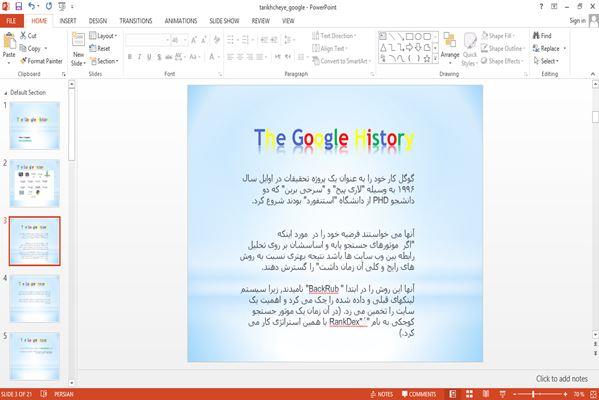Toggle Italic formatting
Screen dimensions: 599x400
click(139, 57)
